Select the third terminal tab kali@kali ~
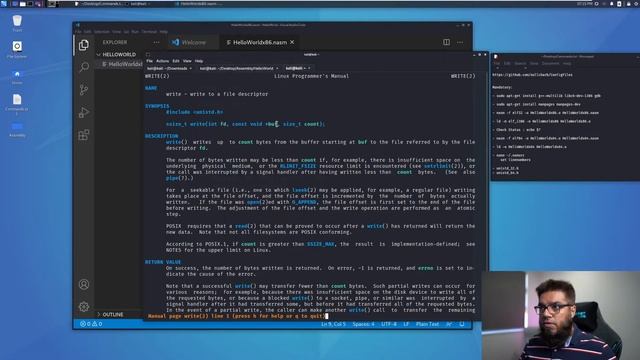640x360 pixels. 297,68
